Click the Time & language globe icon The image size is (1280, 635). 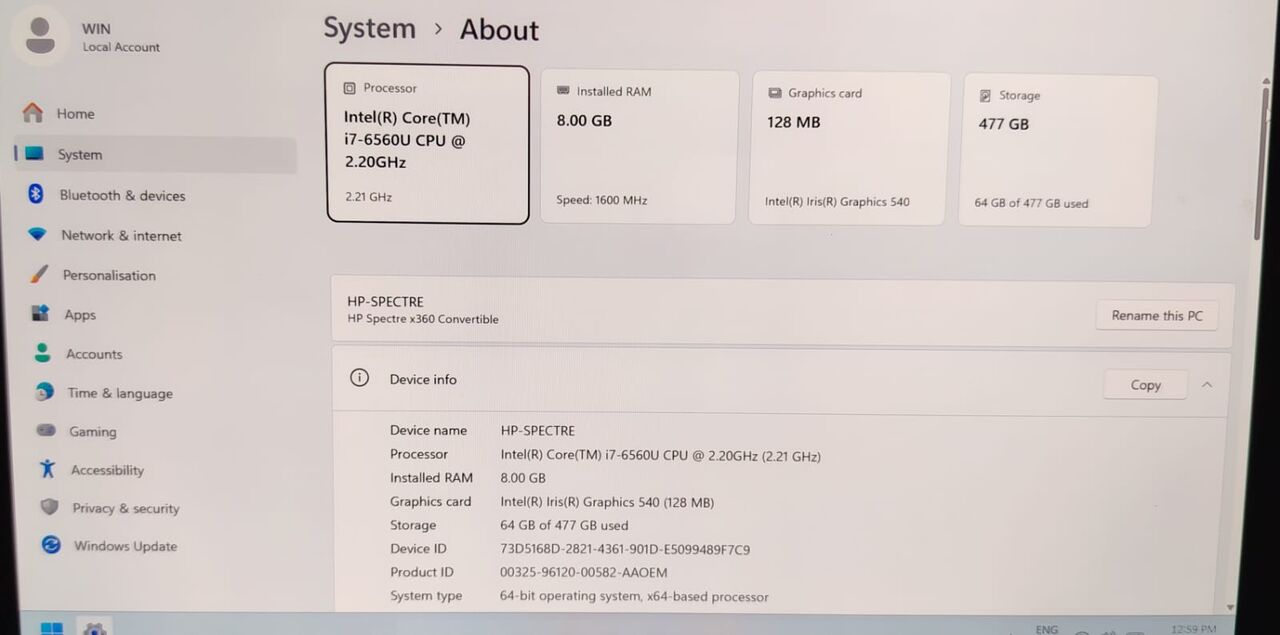[44, 392]
